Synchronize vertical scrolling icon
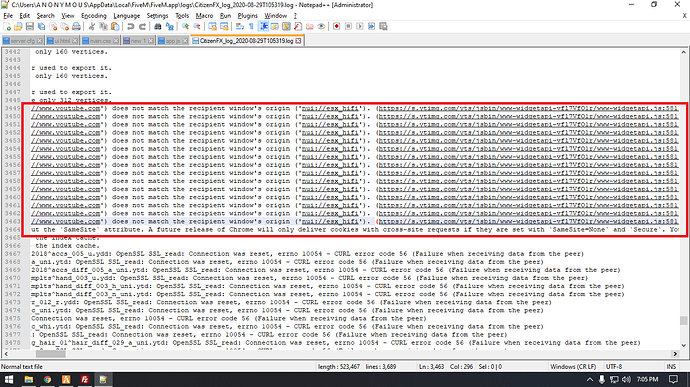The height and width of the screenshot is (387, 690). (213, 26)
